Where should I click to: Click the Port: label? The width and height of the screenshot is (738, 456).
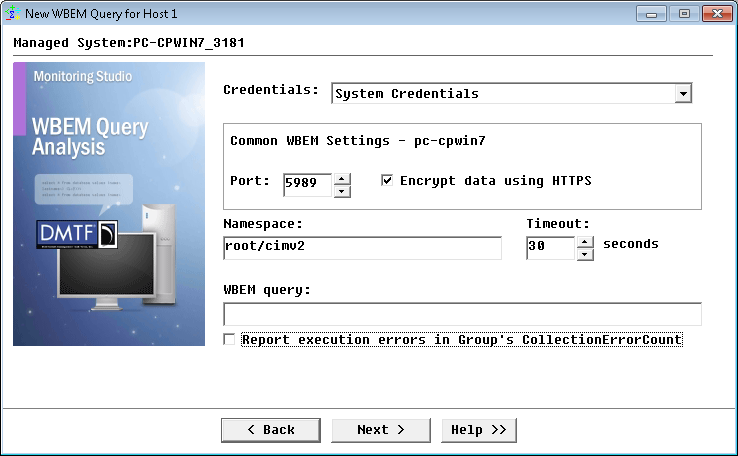(249, 181)
